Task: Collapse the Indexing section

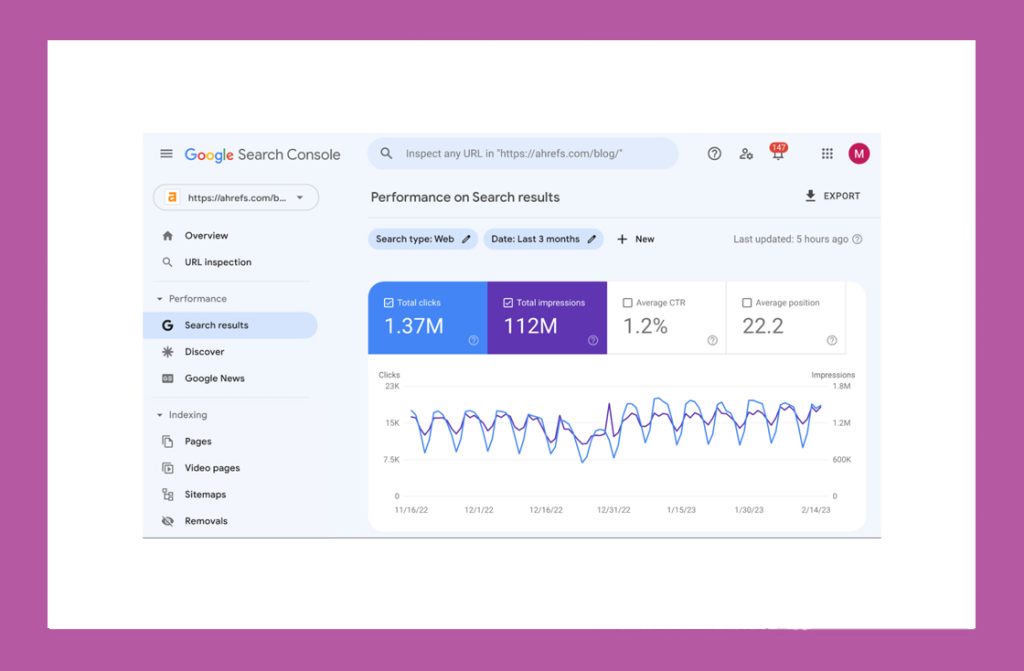Action: click(160, 415)
